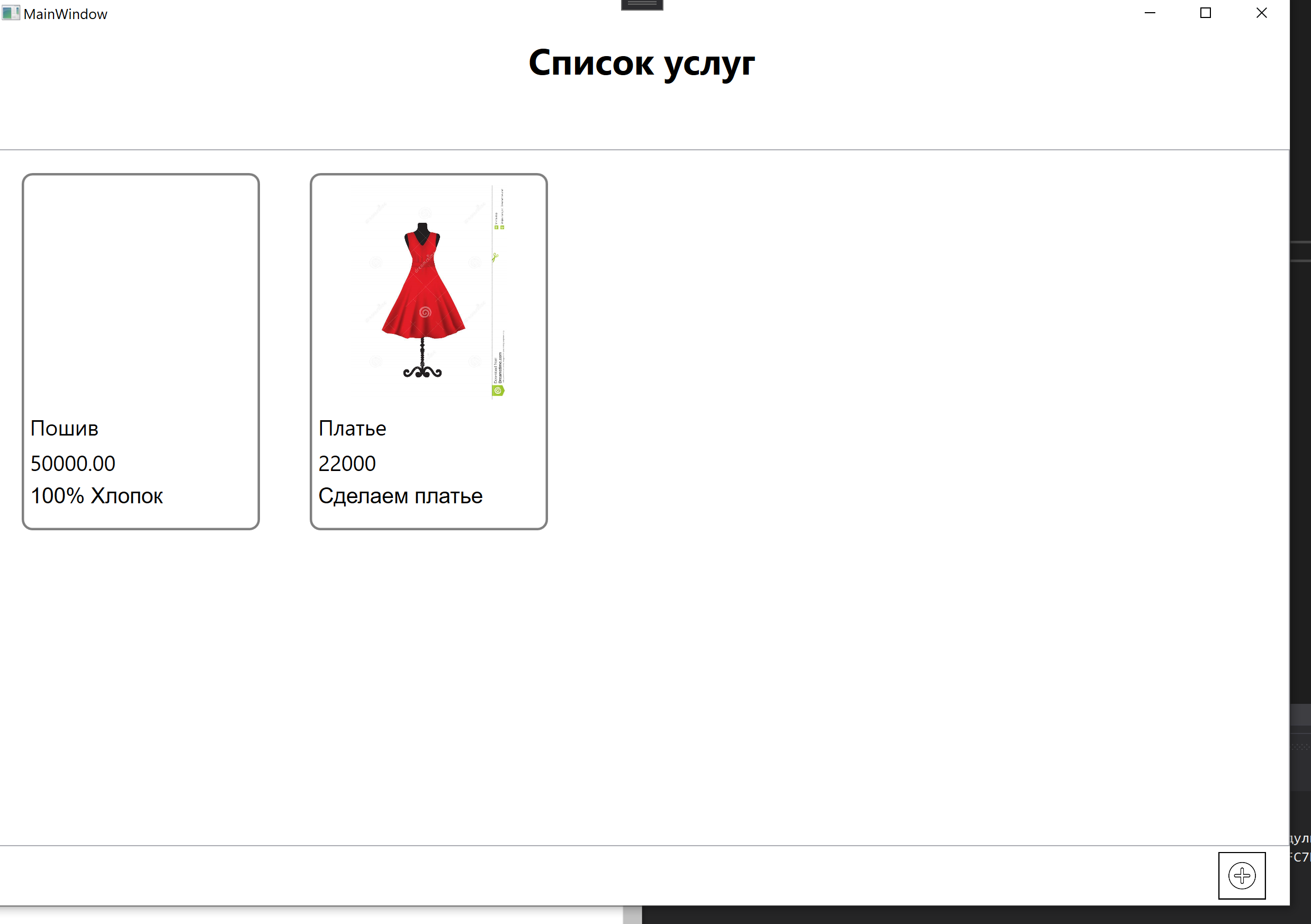Minimize the MainWindow window

(x=1150, y=13)
